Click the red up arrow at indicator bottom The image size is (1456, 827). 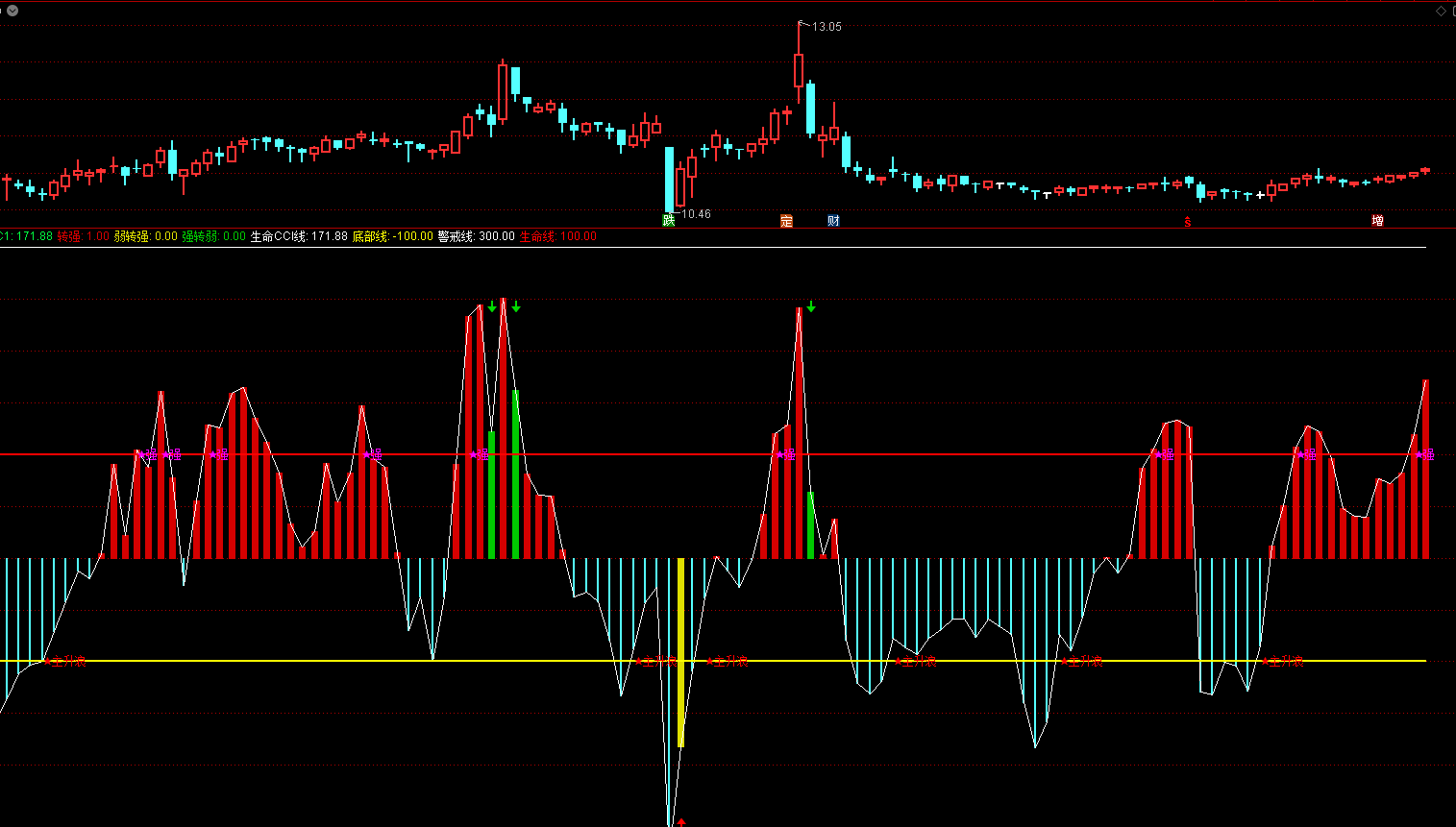681,821
